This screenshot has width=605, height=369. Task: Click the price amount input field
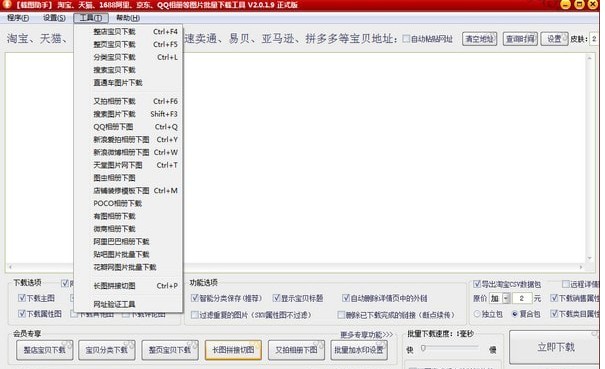pyautogui.click(x=522, y=298)
